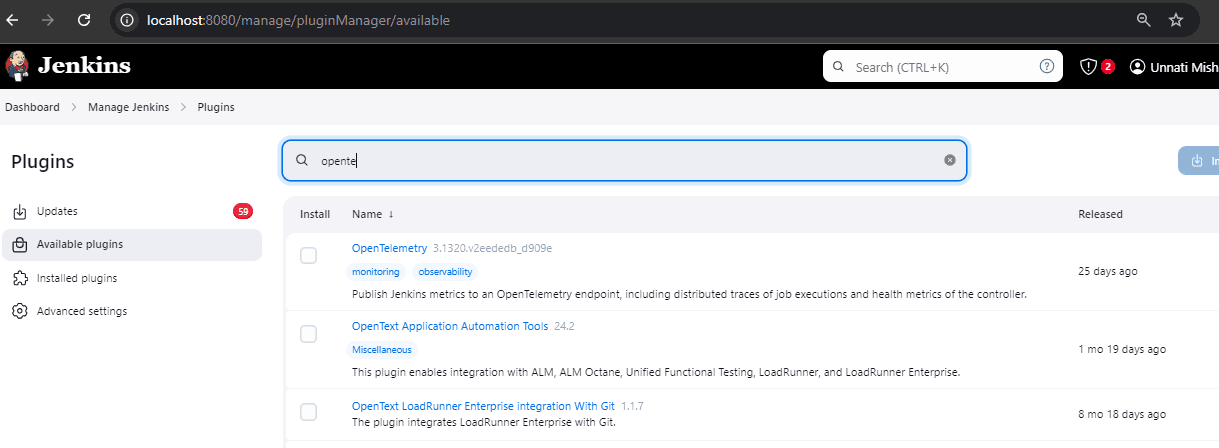Click the observability tag
1219x448 pixels.
[x=445, y=272]
